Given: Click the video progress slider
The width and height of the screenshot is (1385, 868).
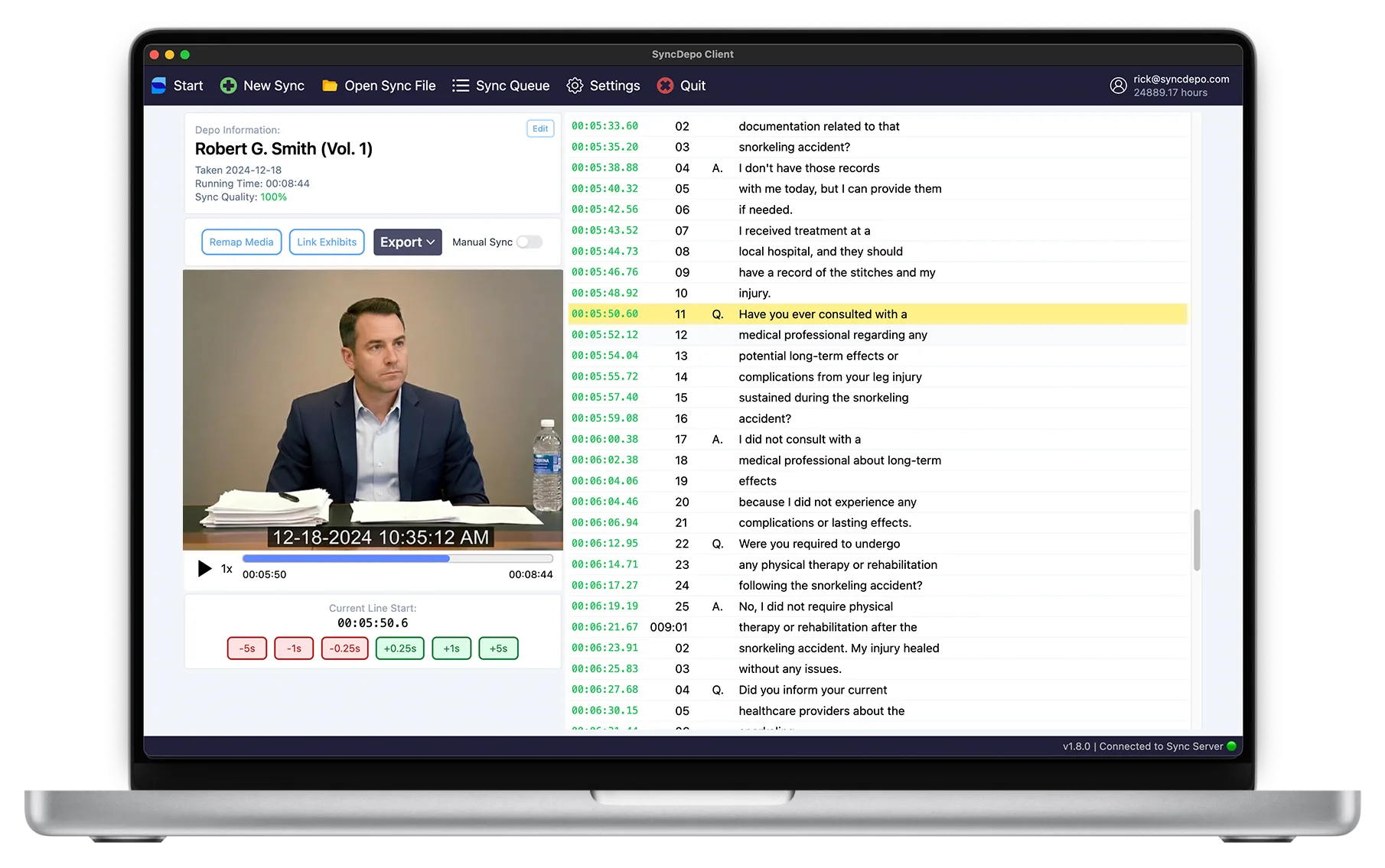Looking at the screenshot, I should tap(398, 558).
